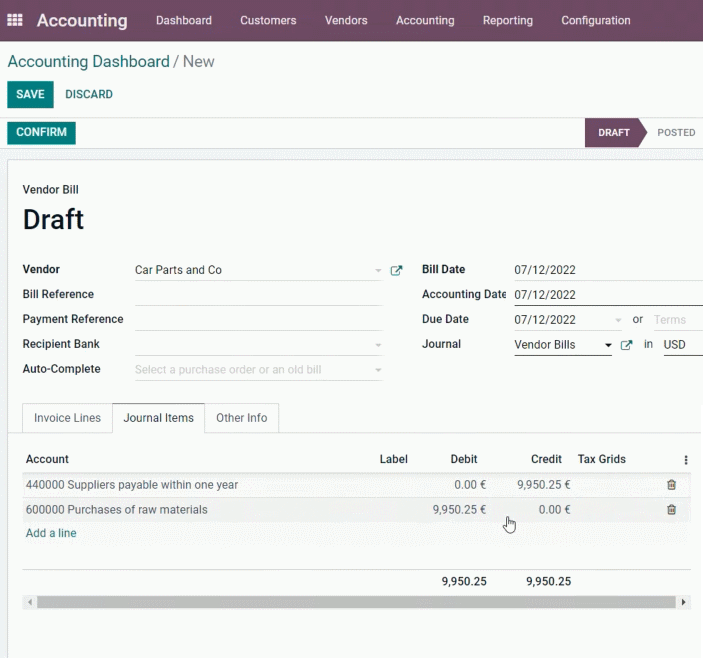Viewport: 703px width, 658px height.
Task: Click the Payment Reference input field
Action: (259, 320)
